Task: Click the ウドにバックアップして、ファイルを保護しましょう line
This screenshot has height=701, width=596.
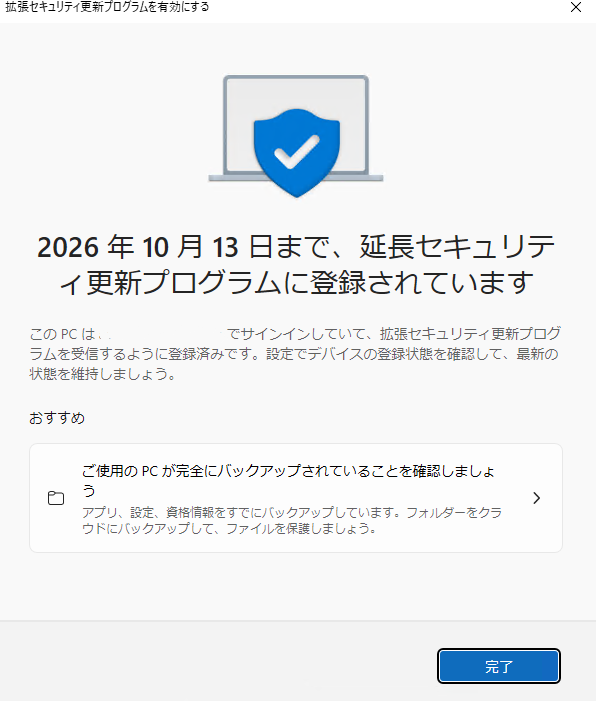Action: 229,528
